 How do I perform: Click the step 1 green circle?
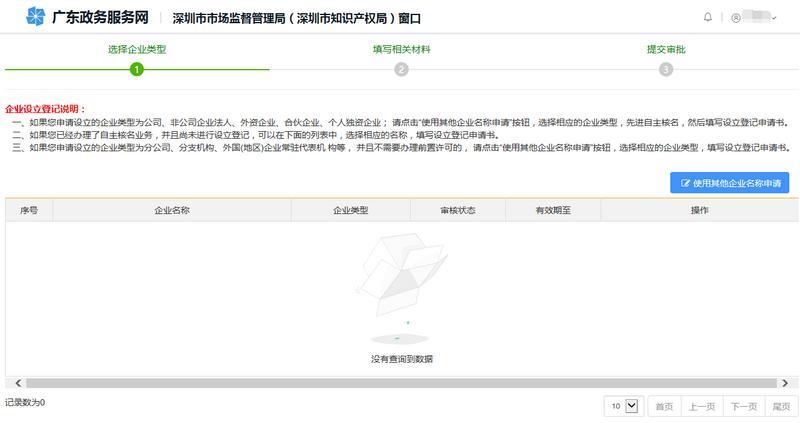click(137, 69)
